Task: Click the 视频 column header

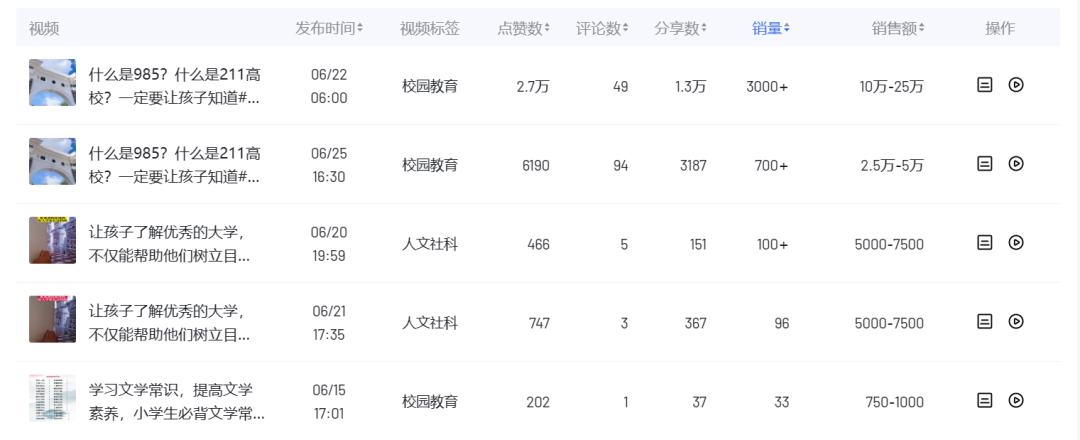Action: [44, 28]
